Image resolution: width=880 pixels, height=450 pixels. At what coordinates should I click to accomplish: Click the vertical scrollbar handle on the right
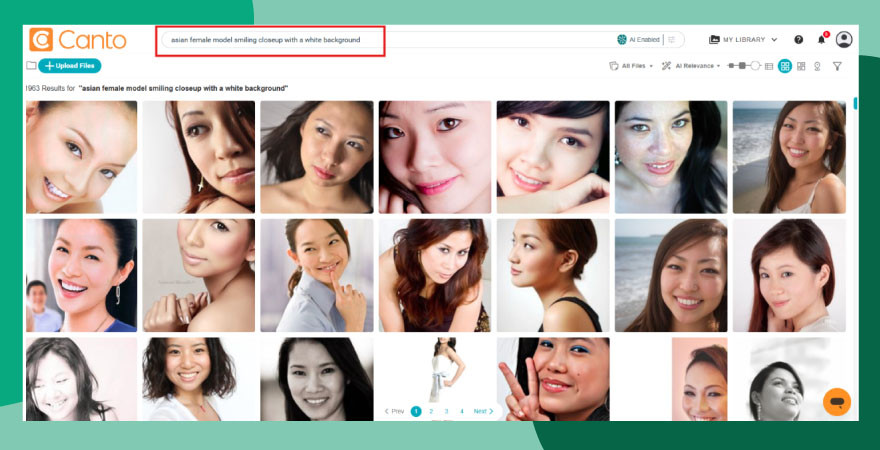[855, 103]
